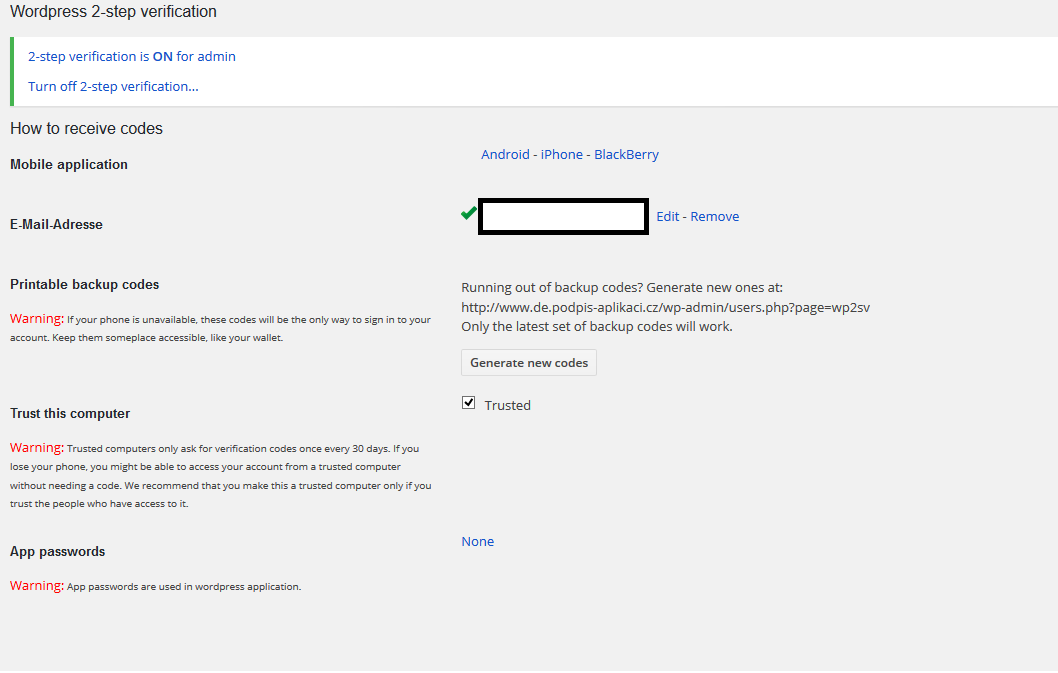Click the 'E-Mail-Adresse' label
Screen dimensions: 1058x673
point(56,225)
